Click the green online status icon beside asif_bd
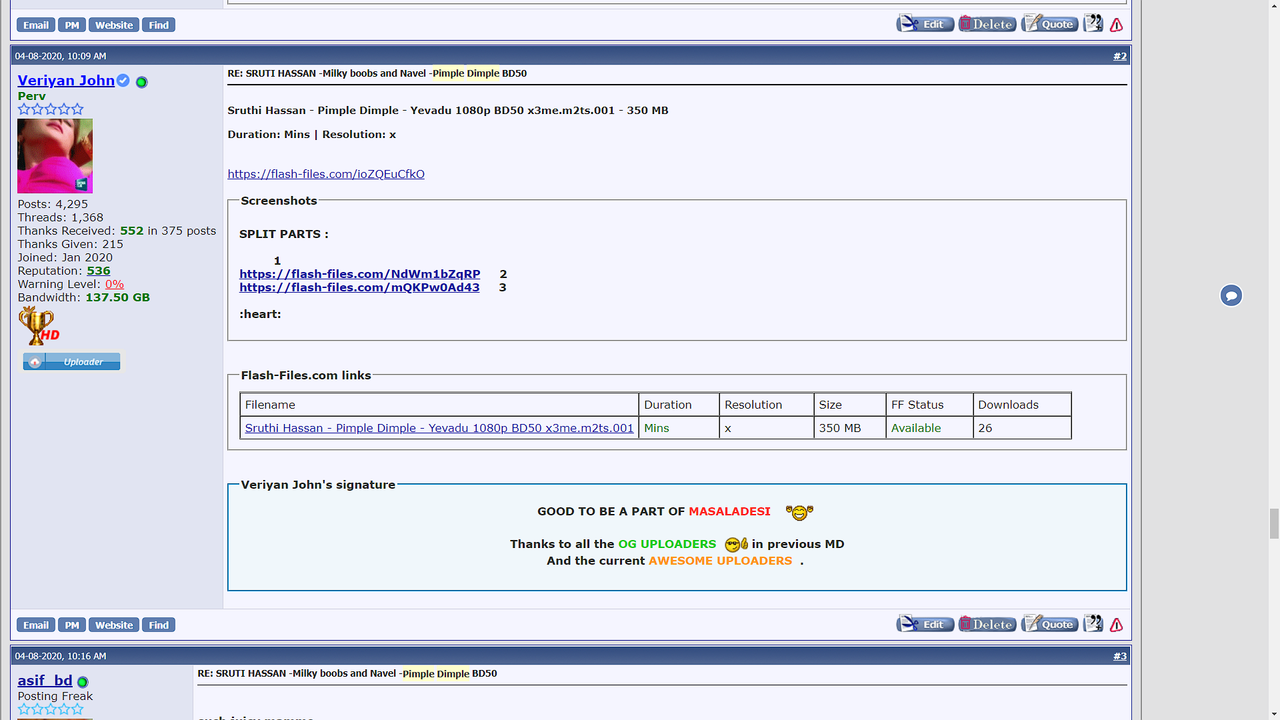Viewport: 1280px width, 720px height. [x=83, y=682]
